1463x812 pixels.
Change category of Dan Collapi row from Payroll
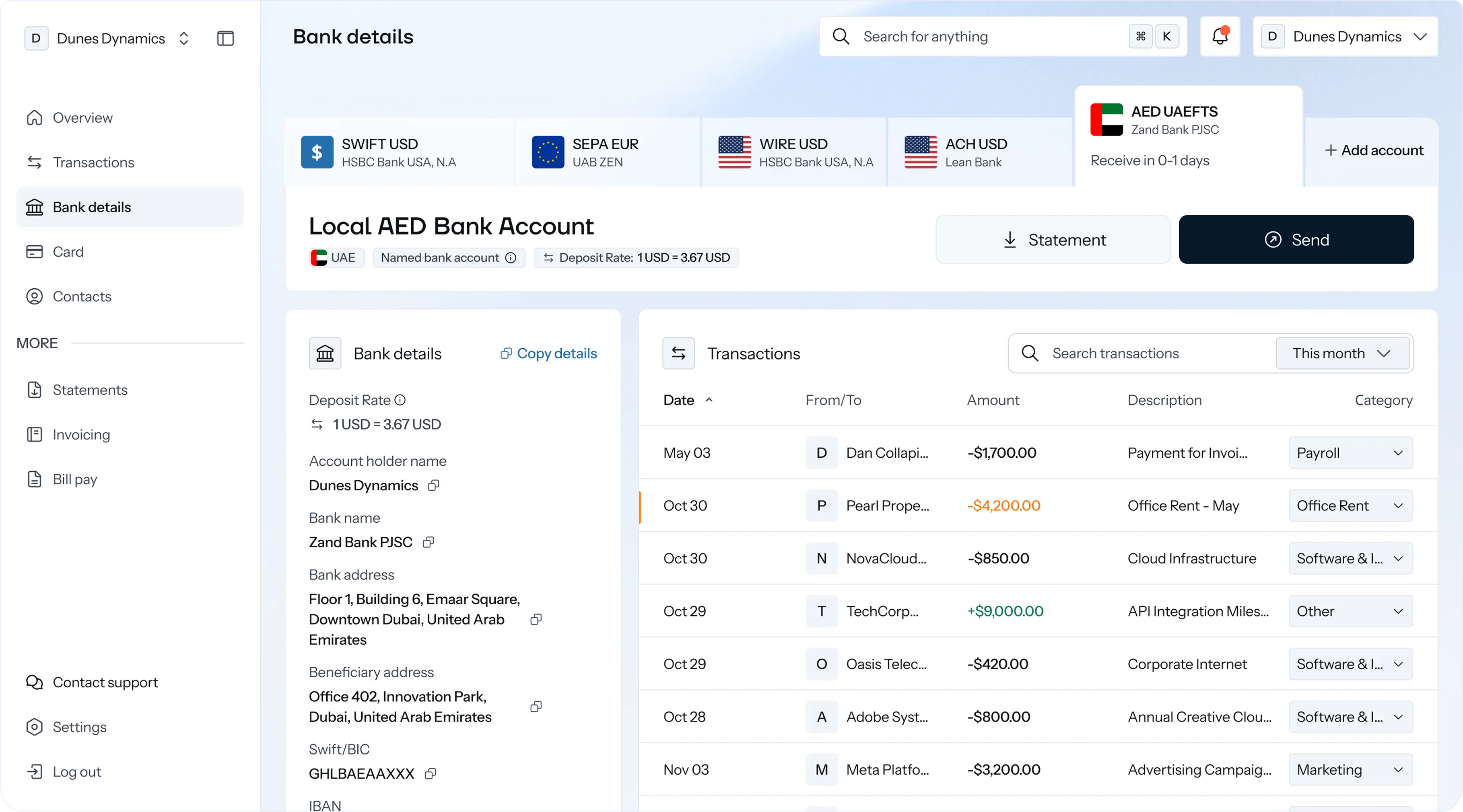(1350, 452)
